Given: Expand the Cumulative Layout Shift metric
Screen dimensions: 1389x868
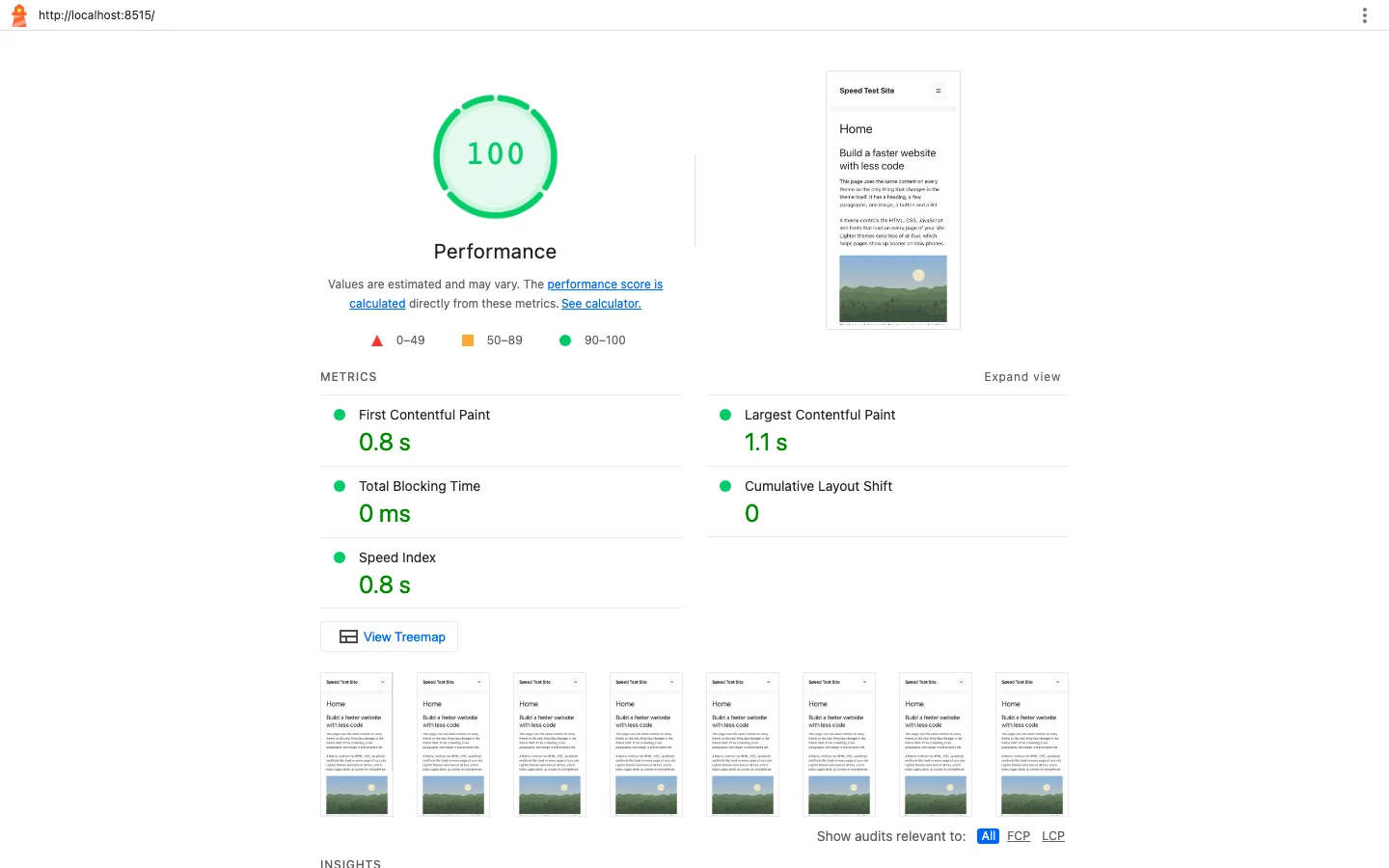Looking at the screenshot, I should click(x=887, y=502).
